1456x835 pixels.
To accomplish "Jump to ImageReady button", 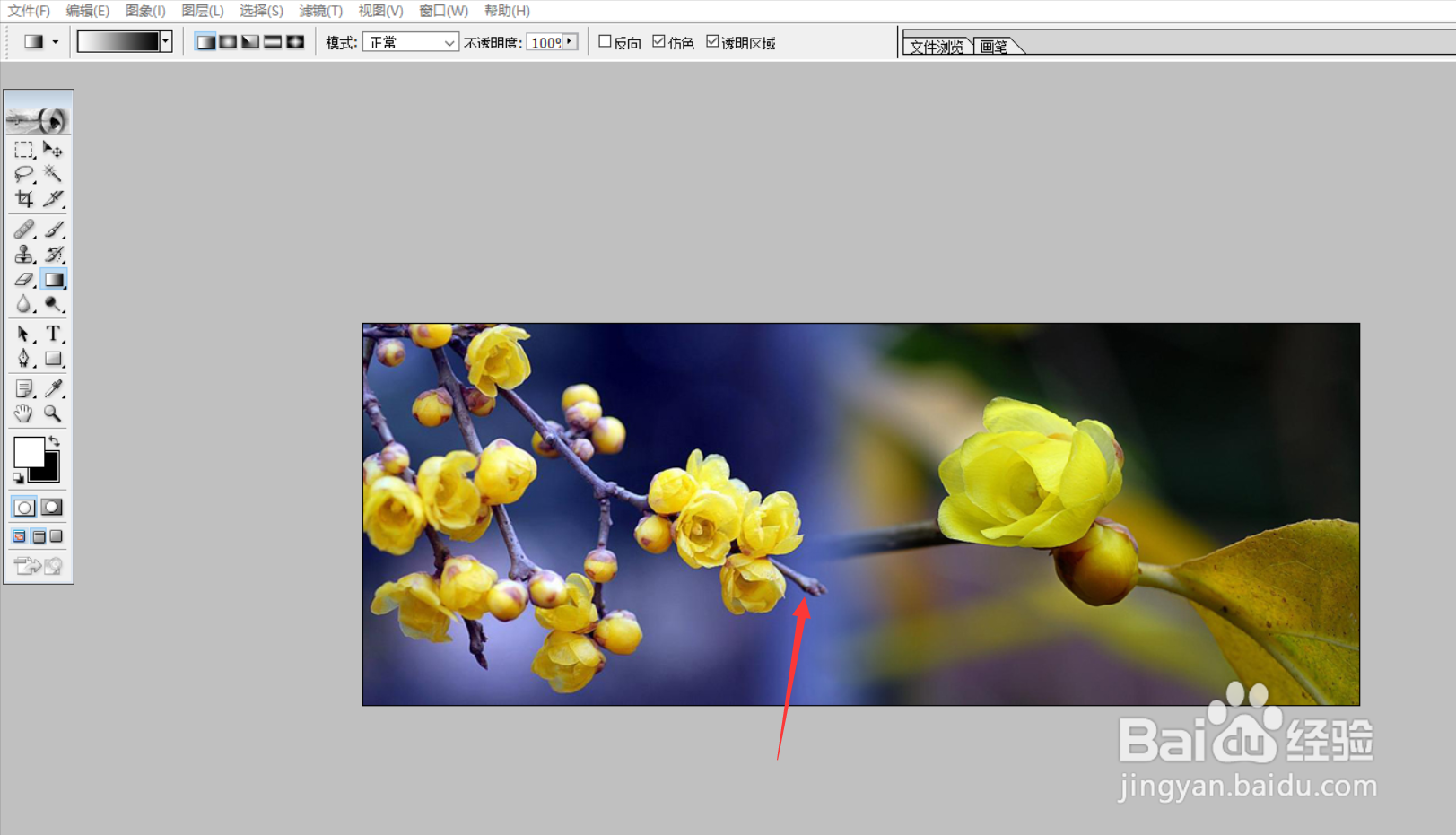I will pyautogui.click(x=38, y=565).
